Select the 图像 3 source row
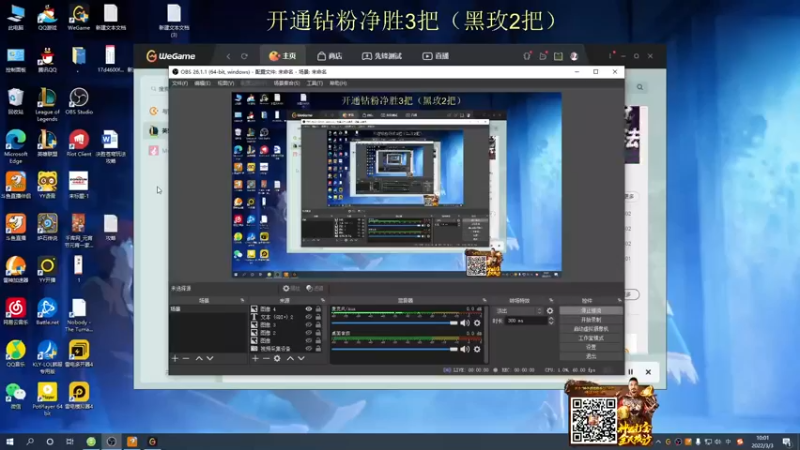800x450 pixels. pos(286,324)
